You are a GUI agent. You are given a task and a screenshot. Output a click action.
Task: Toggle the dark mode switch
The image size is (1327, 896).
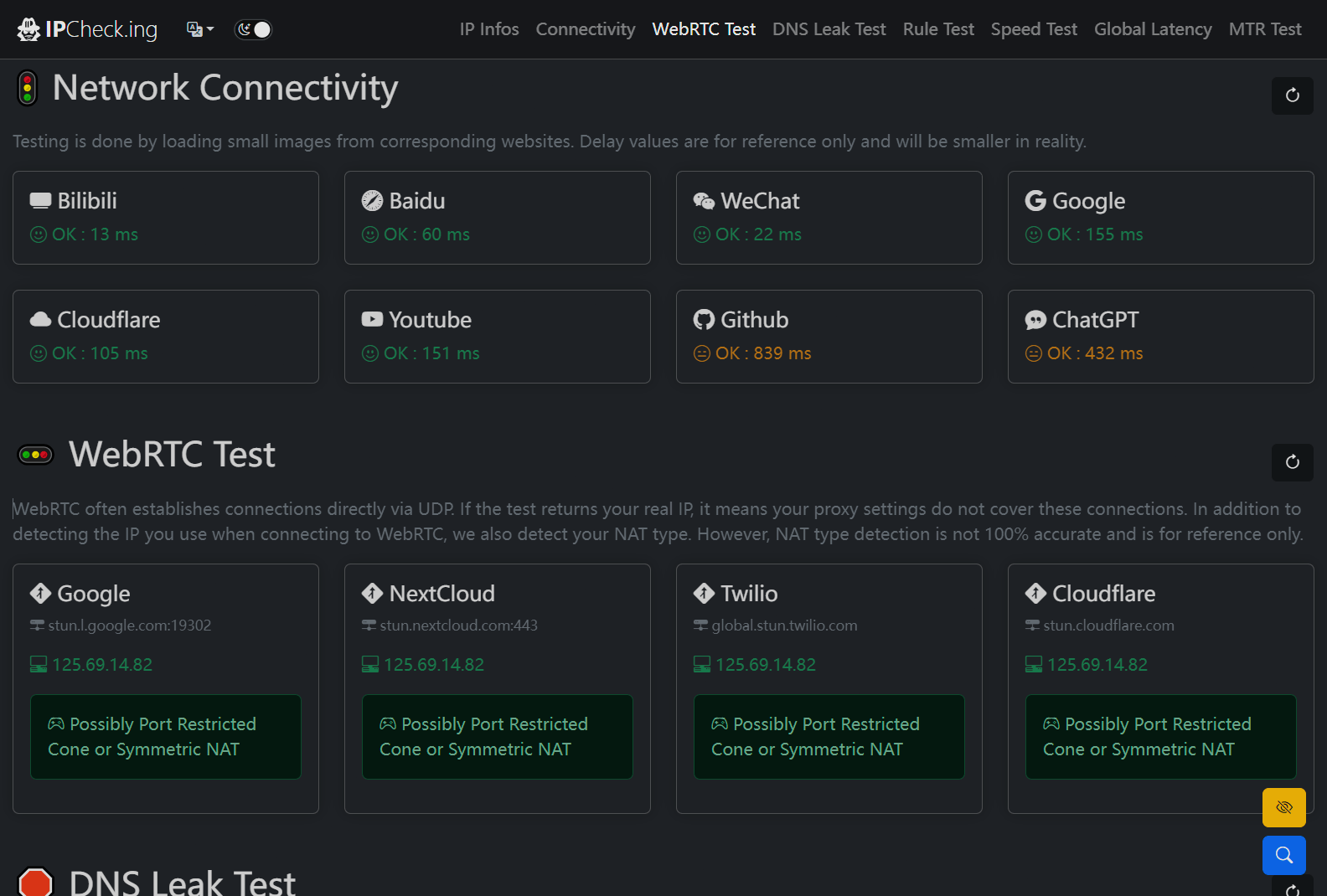tap(253, 29)
